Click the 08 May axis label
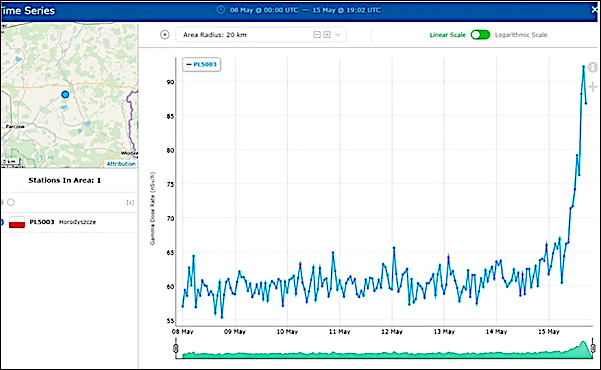This screenshot has width=601, height=370. point(182,331)
